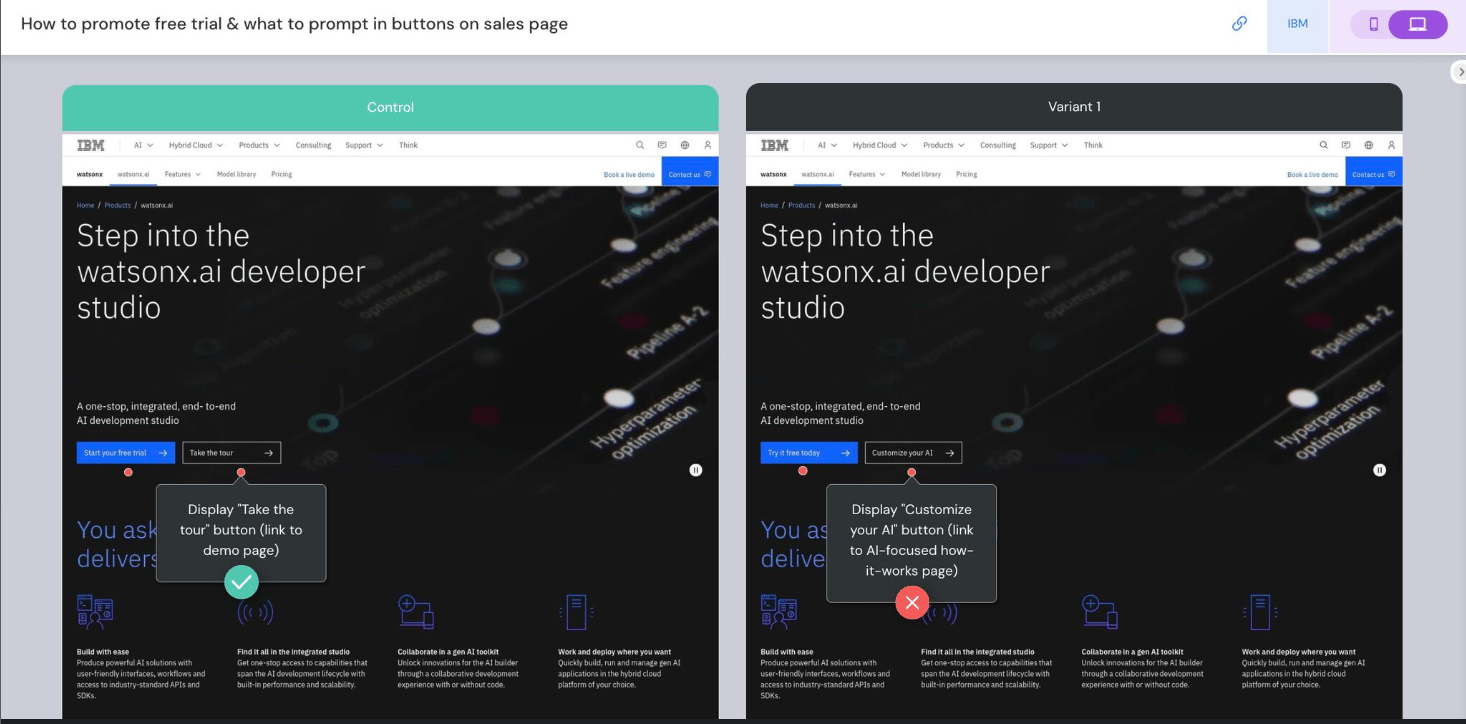1466x724 pixels.
Task: Switch to the mobile device view
Action: tap(1373, 24)
